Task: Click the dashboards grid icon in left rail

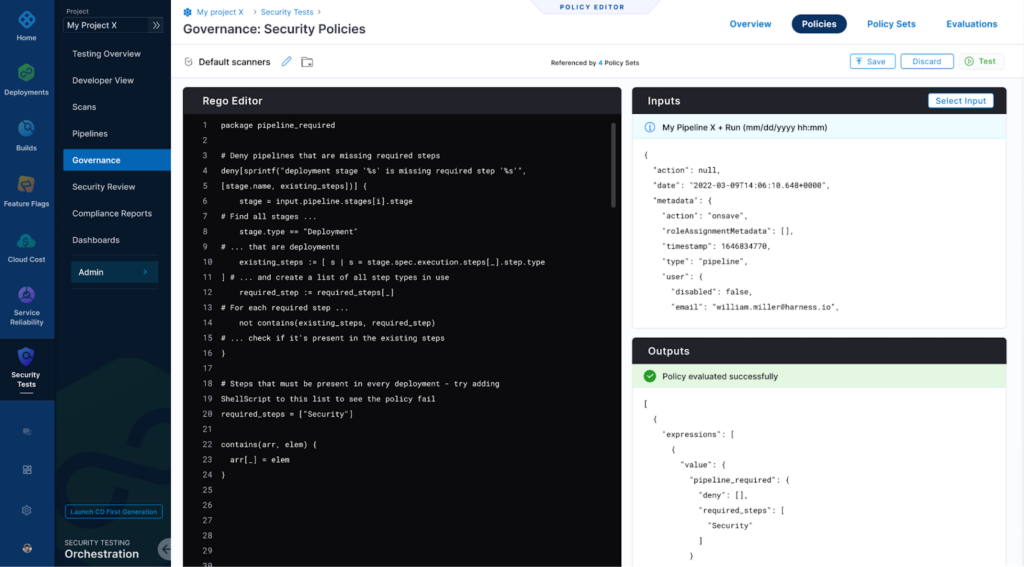Action: [x=27, y=470]
